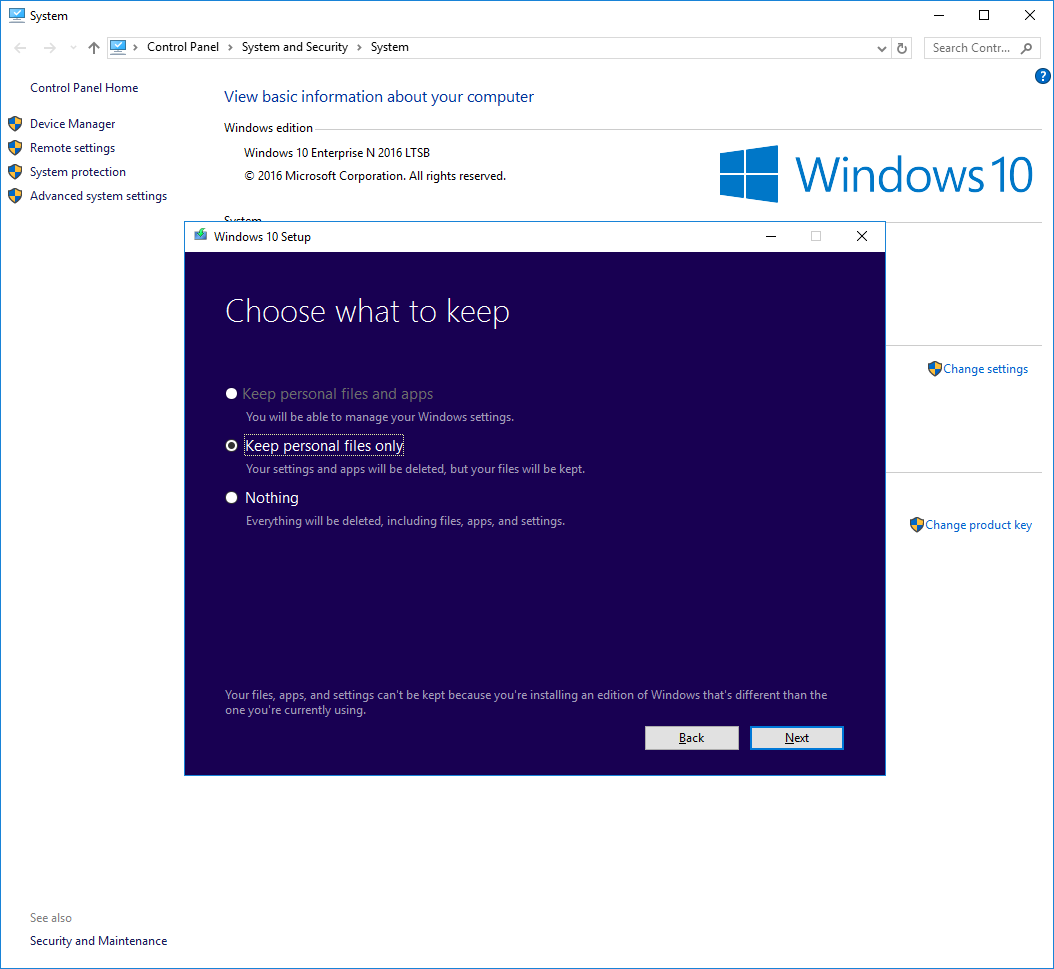This screenshot has width=1054, height=969.
Task: Click the shield icon beside Remote settings
Action: point(15,148)
